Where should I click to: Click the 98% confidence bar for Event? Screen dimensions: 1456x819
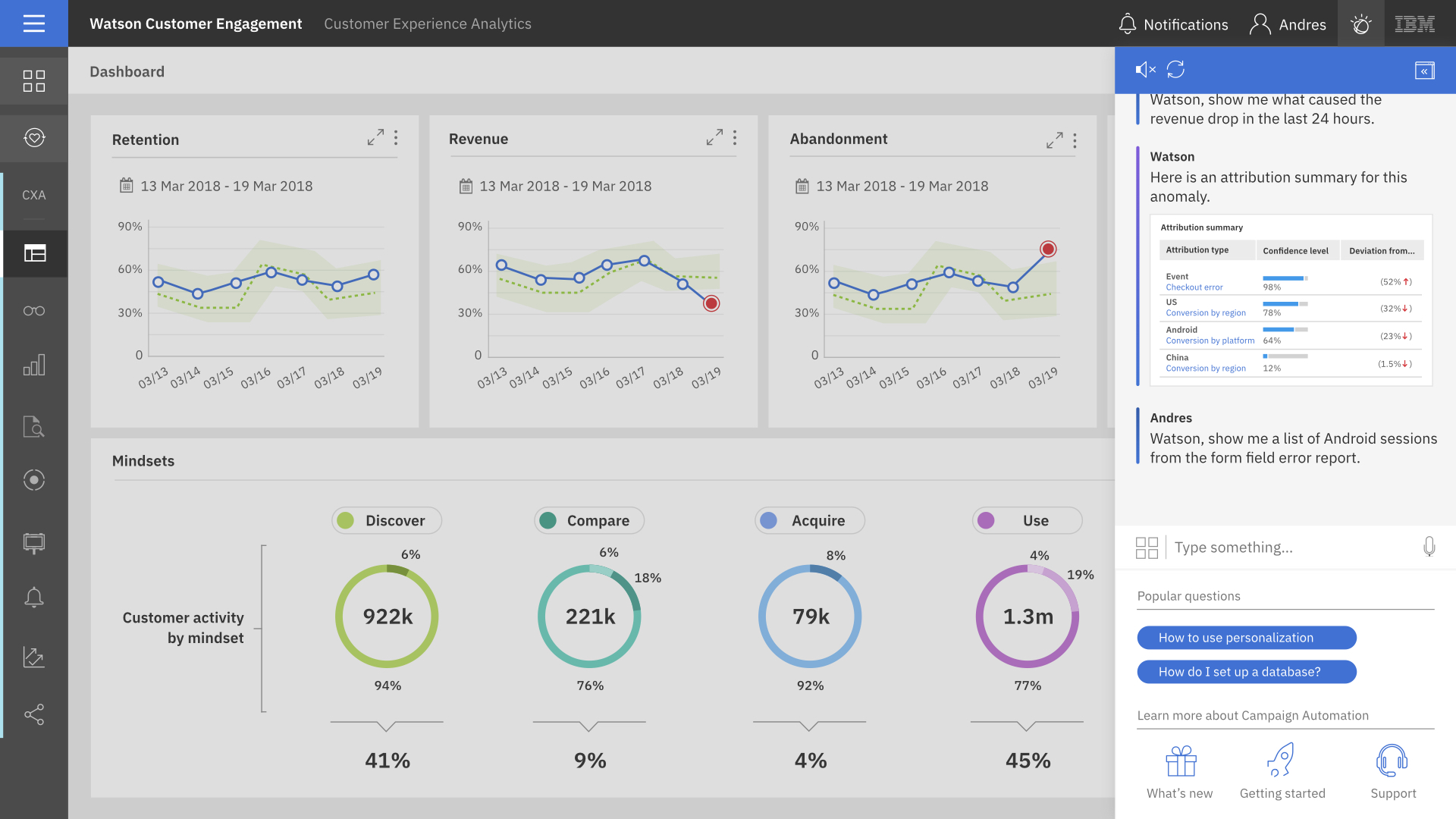coord(1285,278)
